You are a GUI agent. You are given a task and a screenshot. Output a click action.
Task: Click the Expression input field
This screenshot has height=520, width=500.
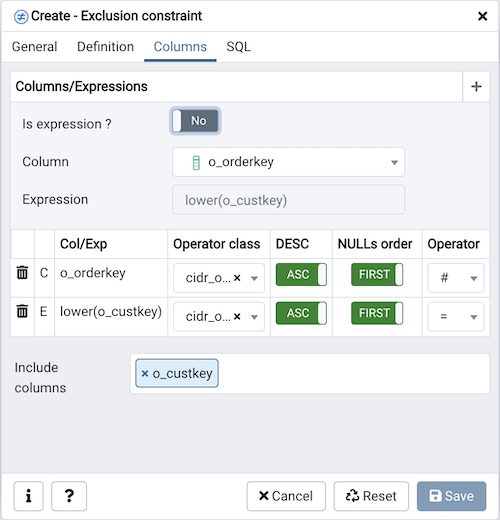pyautogui.click(x=288, y=200)
